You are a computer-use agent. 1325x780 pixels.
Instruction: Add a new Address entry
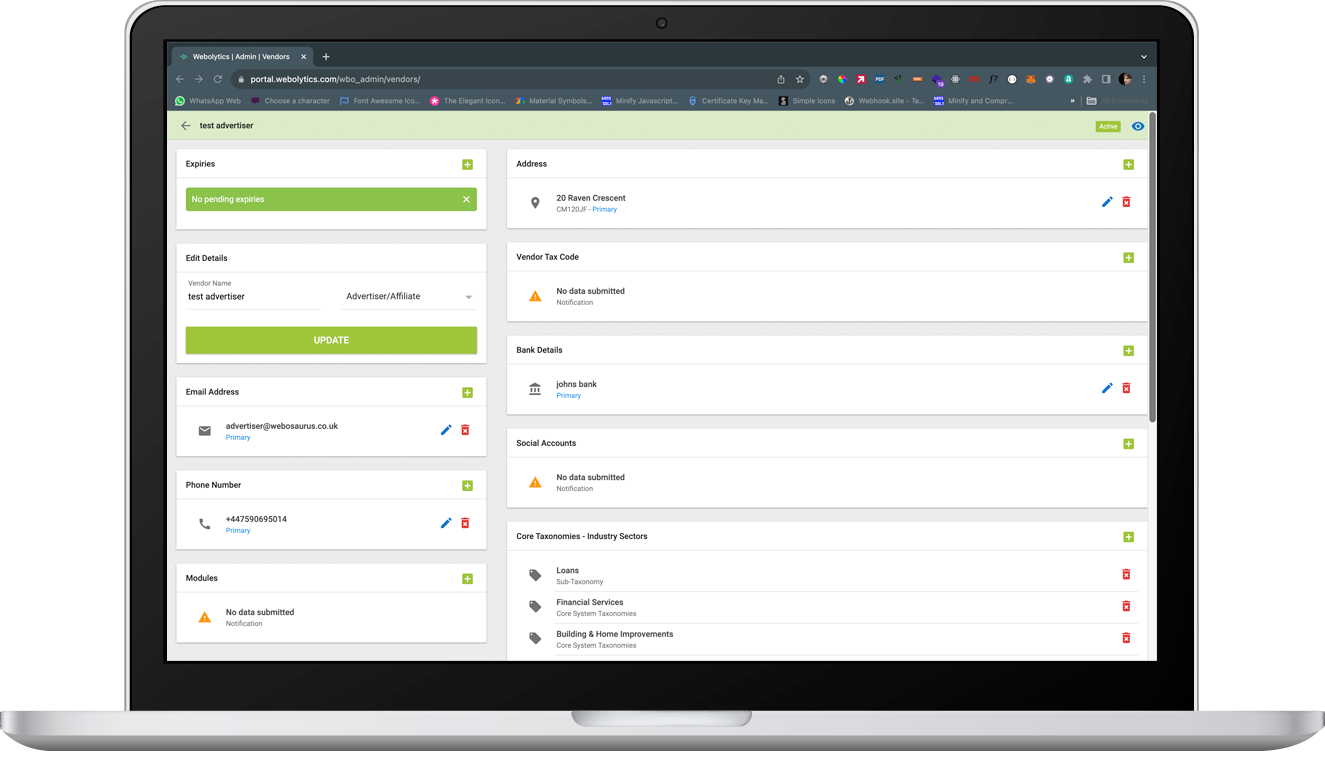1128,164
